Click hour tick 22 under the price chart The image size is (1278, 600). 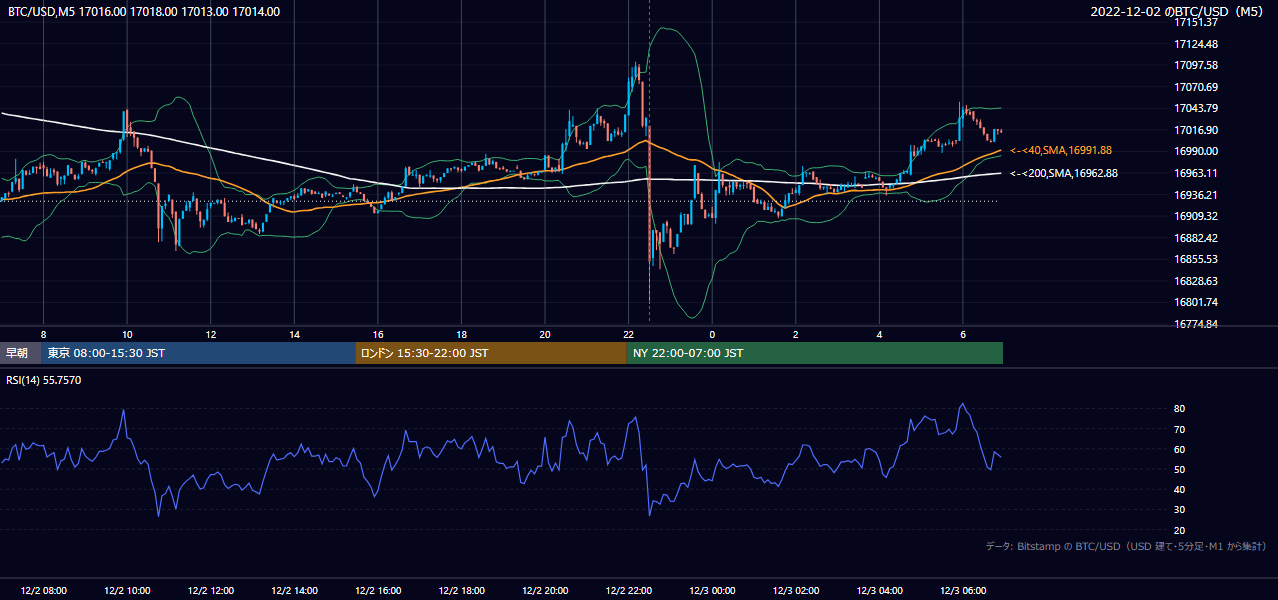pos(629,334)
